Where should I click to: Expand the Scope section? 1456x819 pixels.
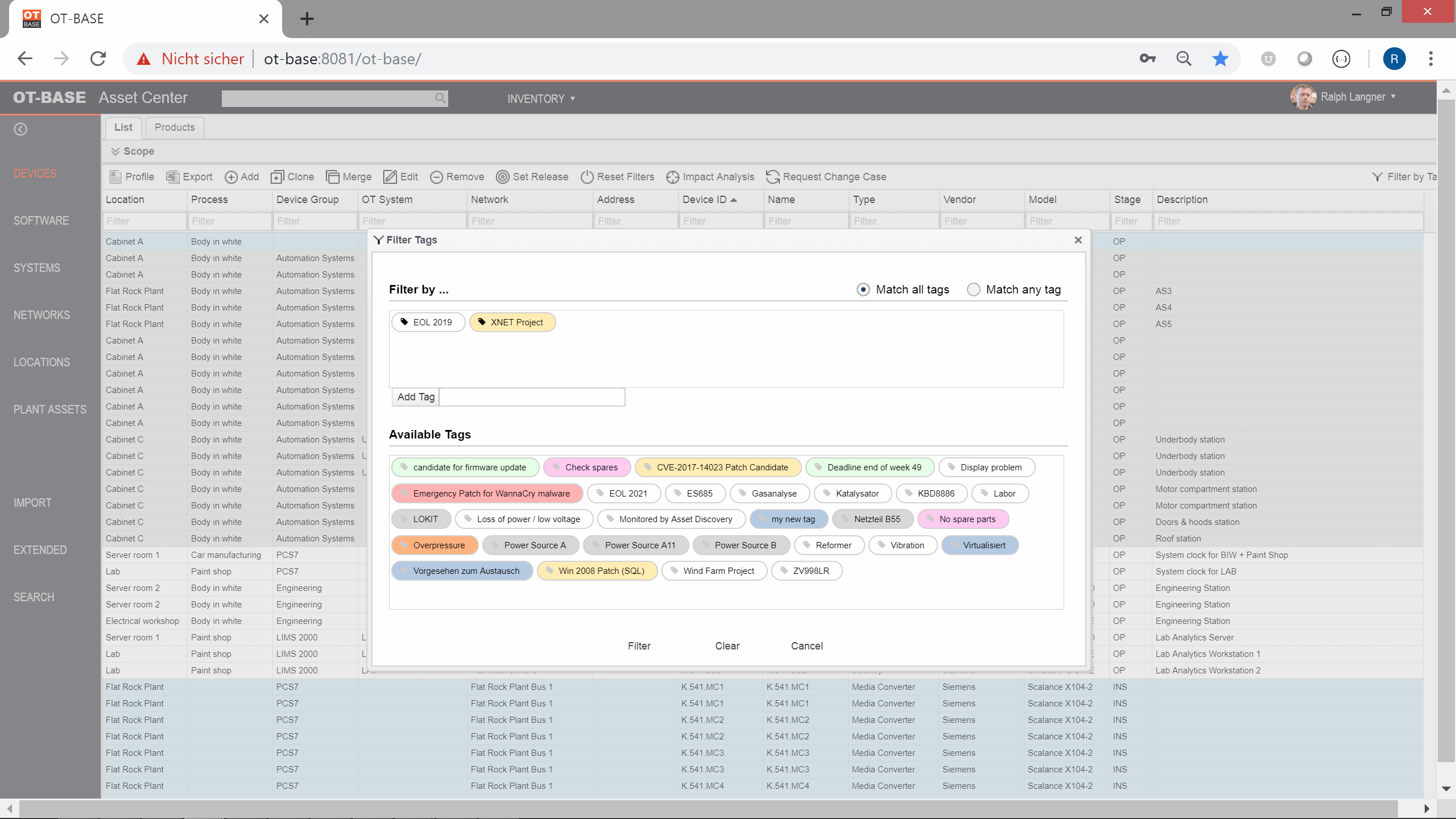click(x=133, y=151)
